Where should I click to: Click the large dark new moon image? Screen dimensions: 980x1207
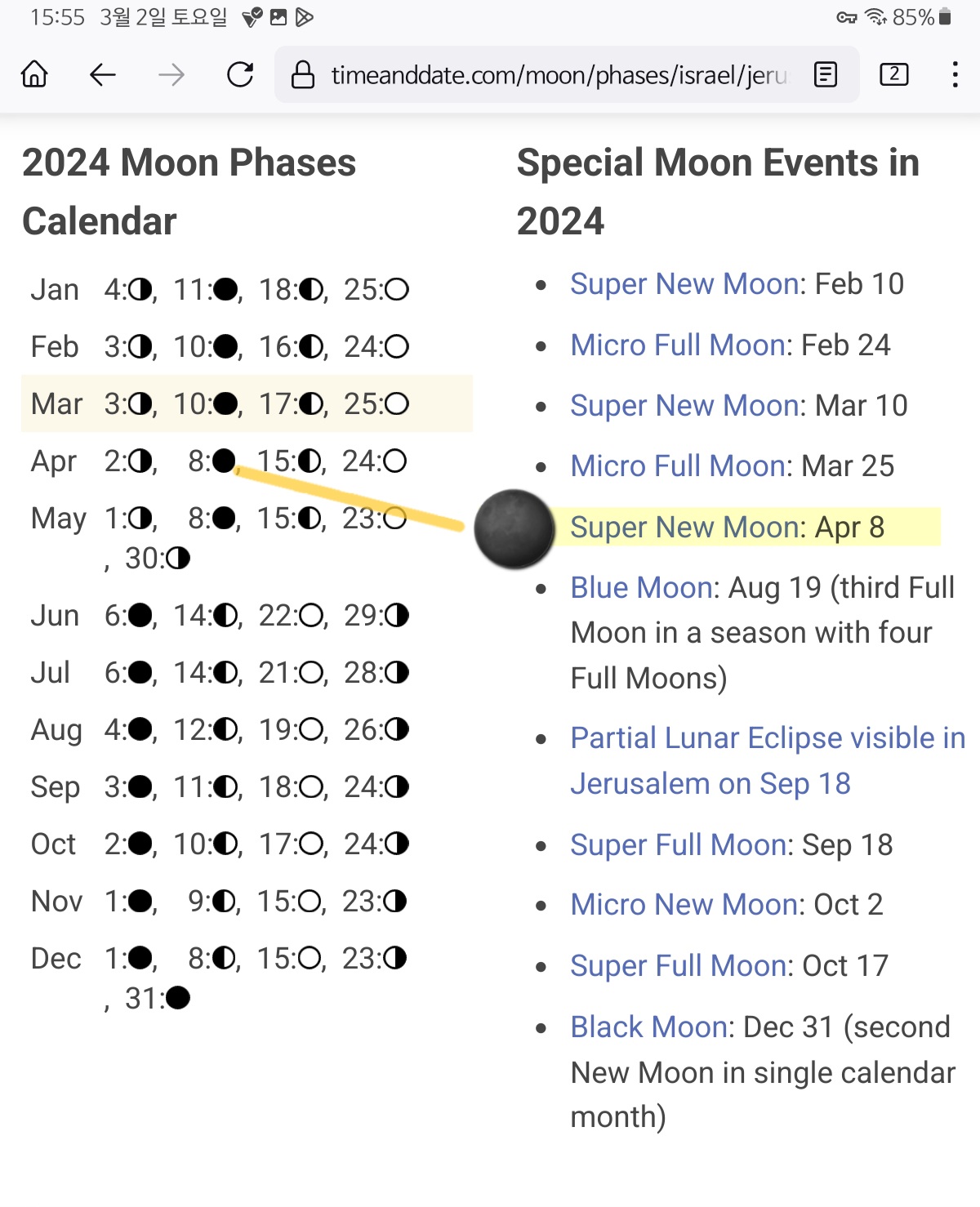pyautogui.click(x=514, y=529)
